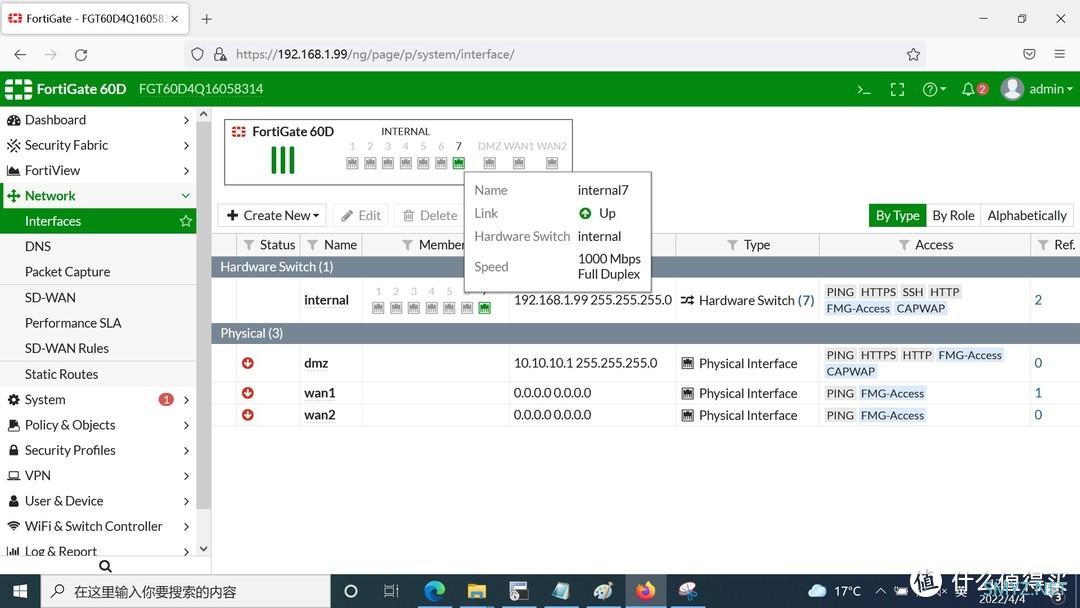Open the sidebar search magnifier
The width and height of the screenshot is (1080, 608).
tap(105, 566)
